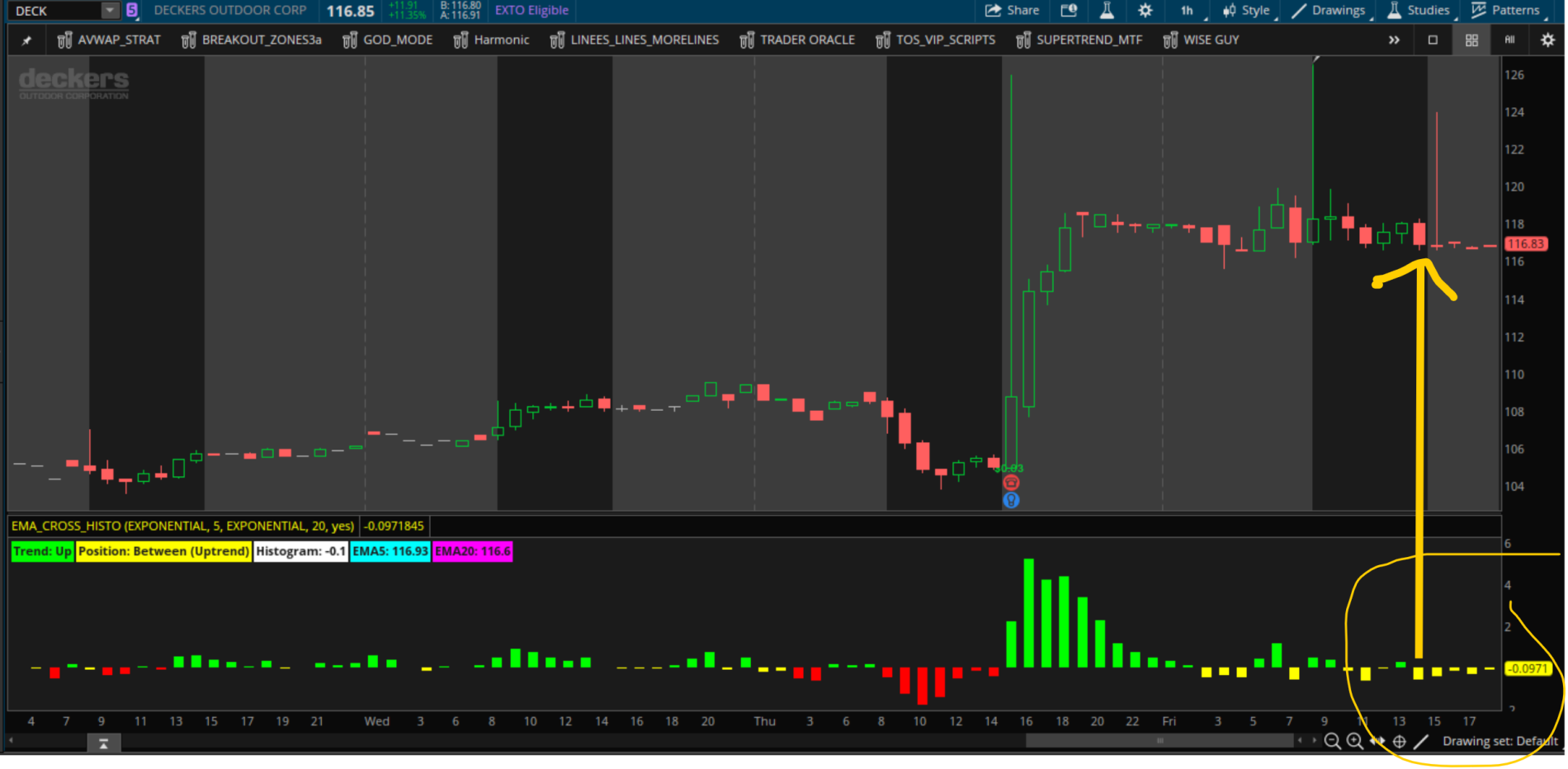Expand hidden study sets with double chevron
The image size is (1568, 769).
(1394, 40)
